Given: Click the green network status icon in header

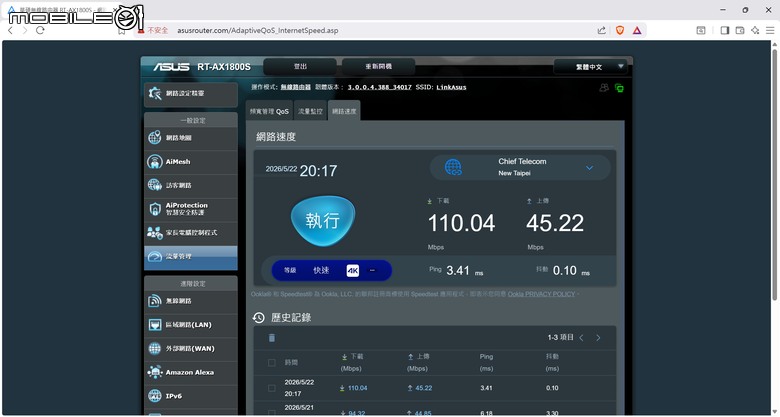Looking at the screenshot, I should [x=619, y=88].
